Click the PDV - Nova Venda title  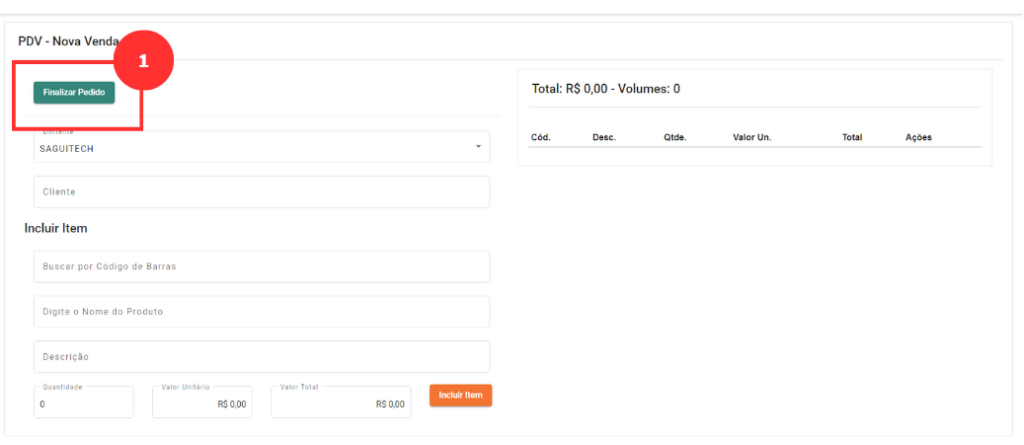point(68,42)
